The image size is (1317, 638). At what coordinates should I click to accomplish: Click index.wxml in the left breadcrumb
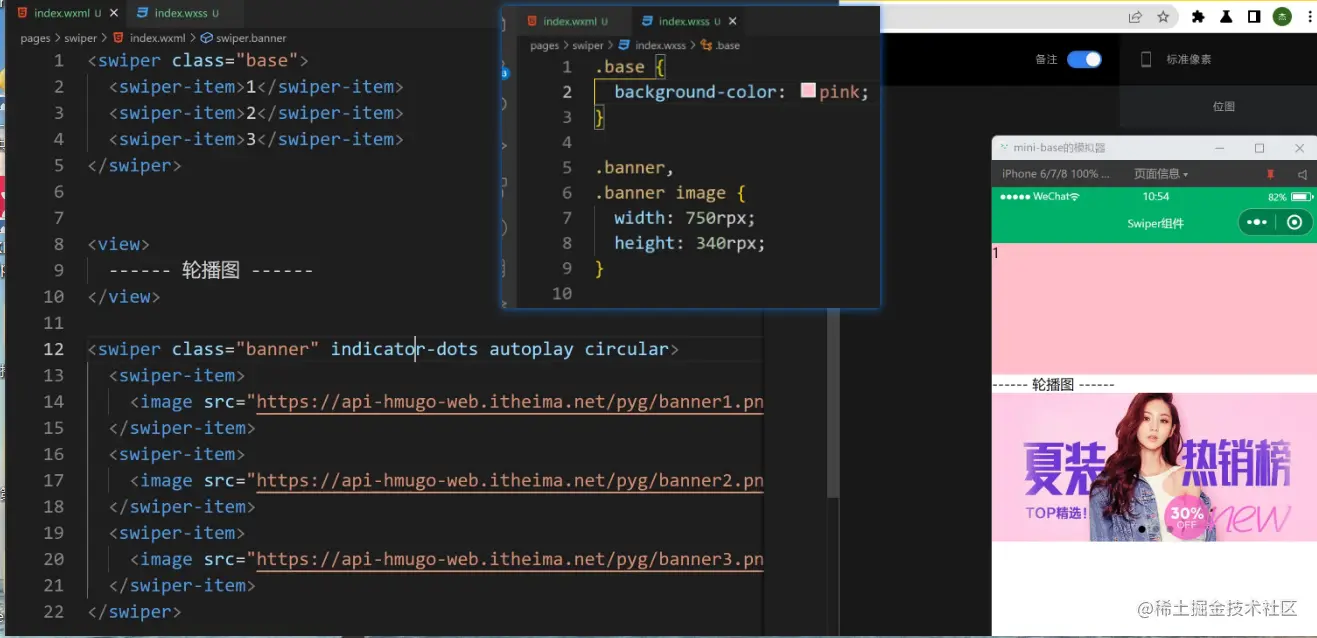point(149,38)
